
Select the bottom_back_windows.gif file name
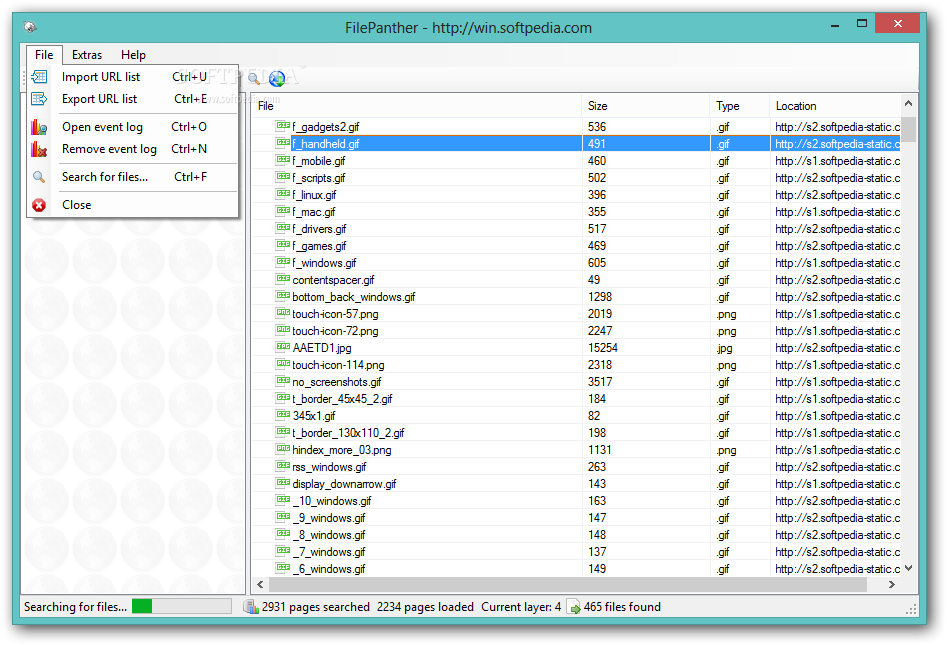[x=354, y=297]
